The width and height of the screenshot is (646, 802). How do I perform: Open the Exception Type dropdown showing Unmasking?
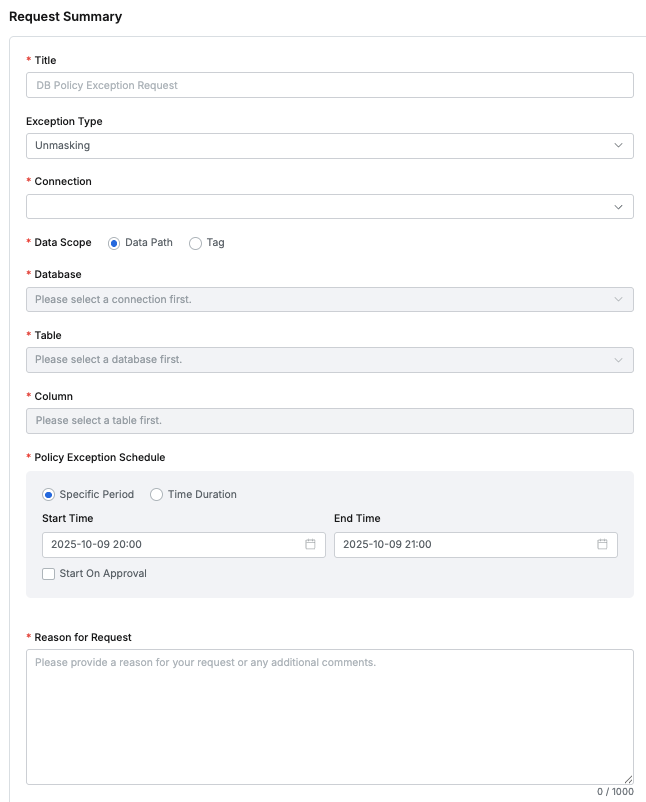click(320, 146)
